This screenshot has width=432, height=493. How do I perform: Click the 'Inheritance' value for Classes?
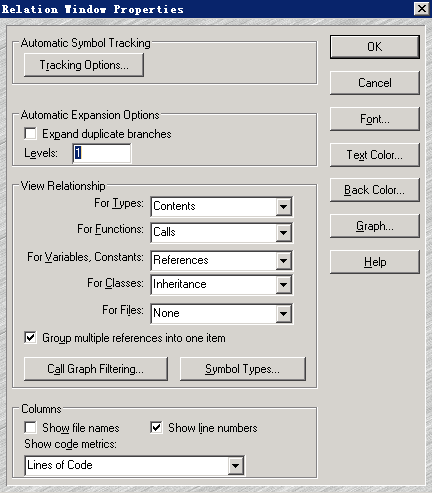click(x=180, y=284)
